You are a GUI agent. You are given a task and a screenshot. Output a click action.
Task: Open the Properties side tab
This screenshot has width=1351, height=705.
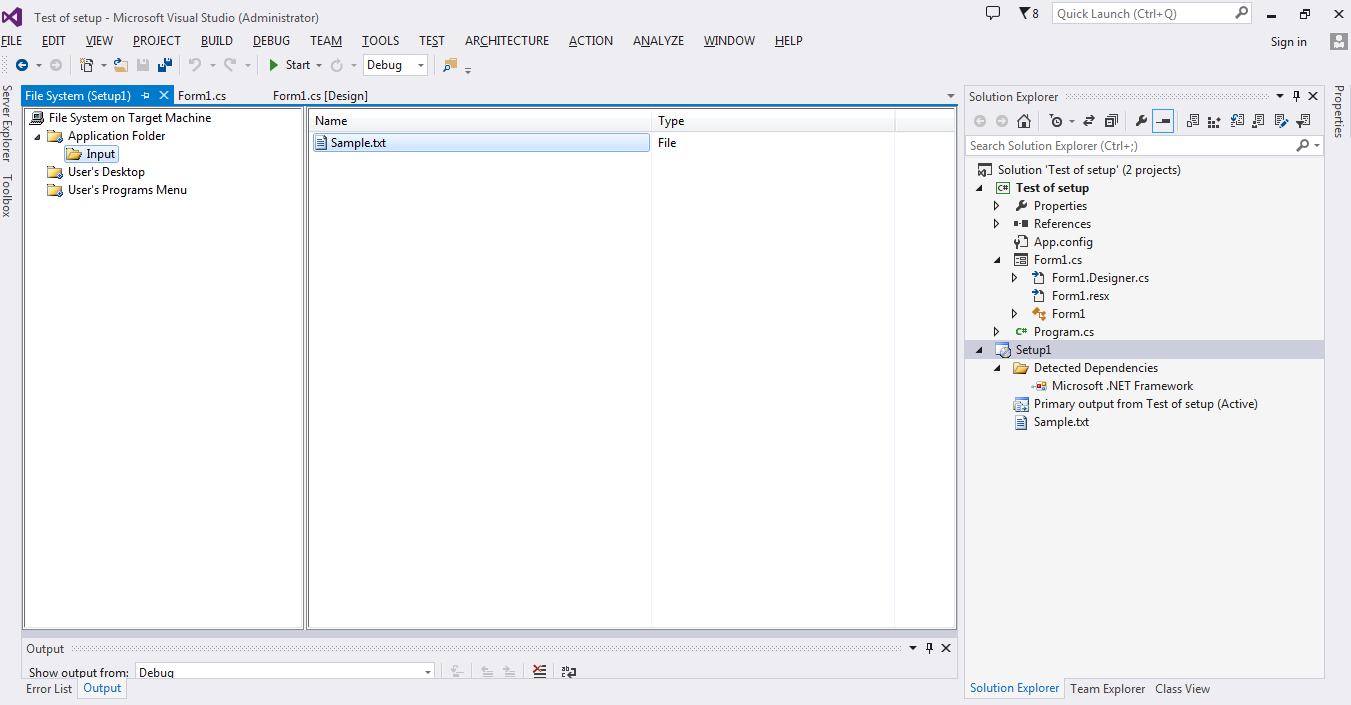(1339, 111)
